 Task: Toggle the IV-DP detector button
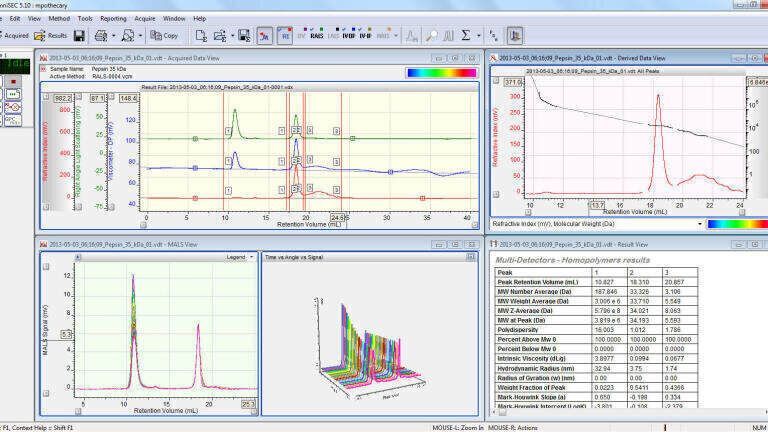[349, 35]
